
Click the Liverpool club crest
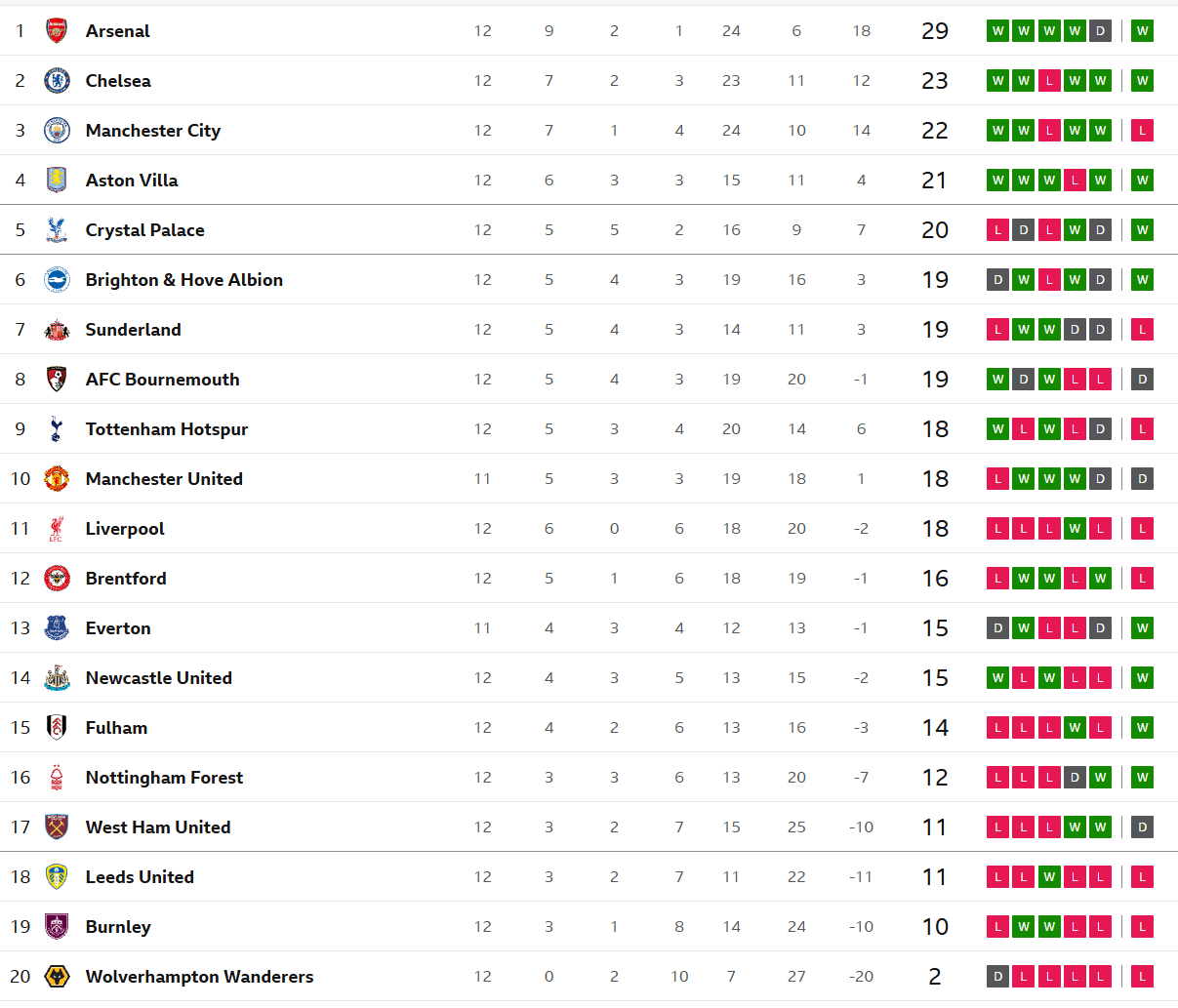click(57, 529)
